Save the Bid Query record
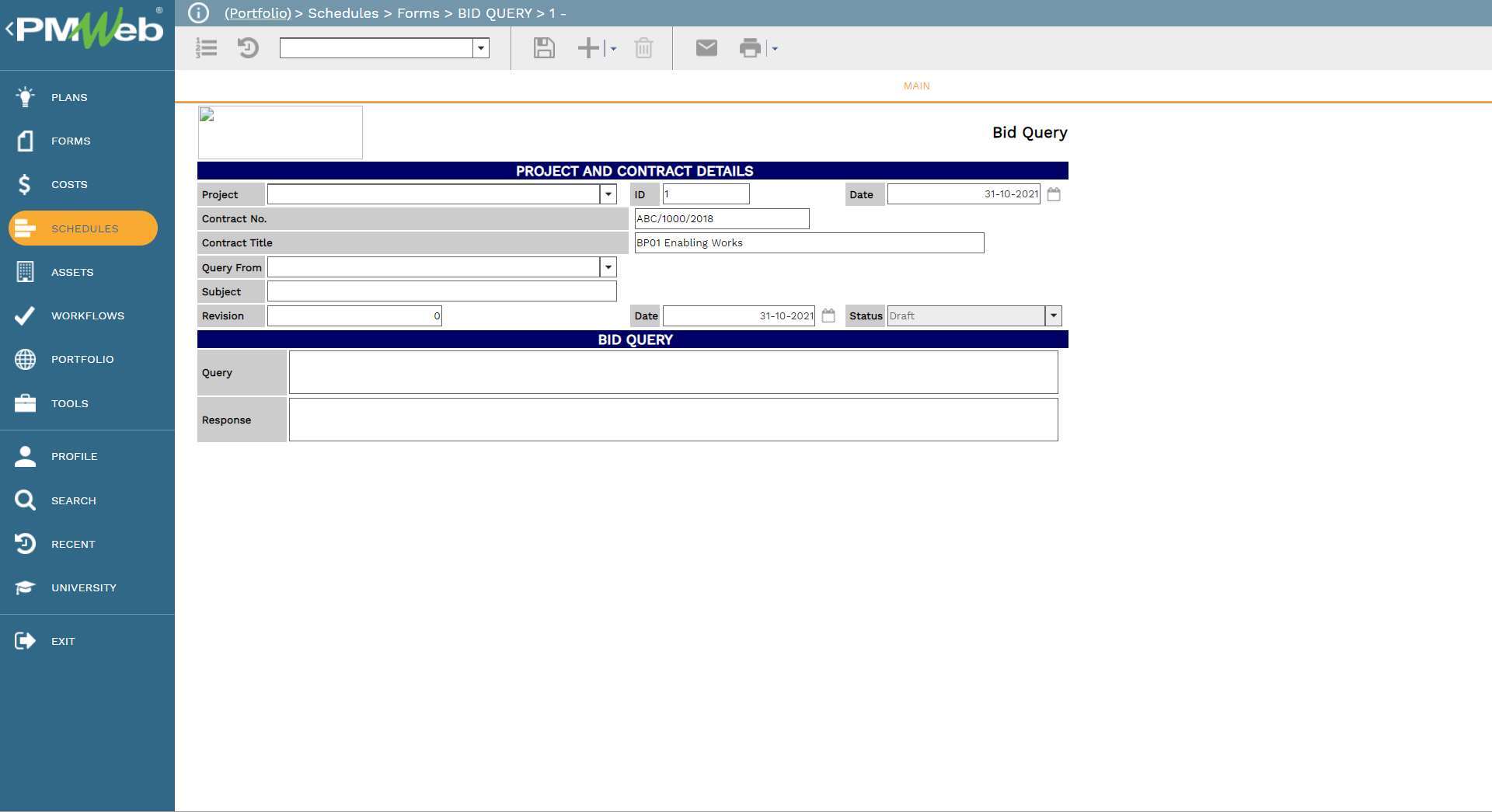1492x812 pixels. [x=543, y=47]
